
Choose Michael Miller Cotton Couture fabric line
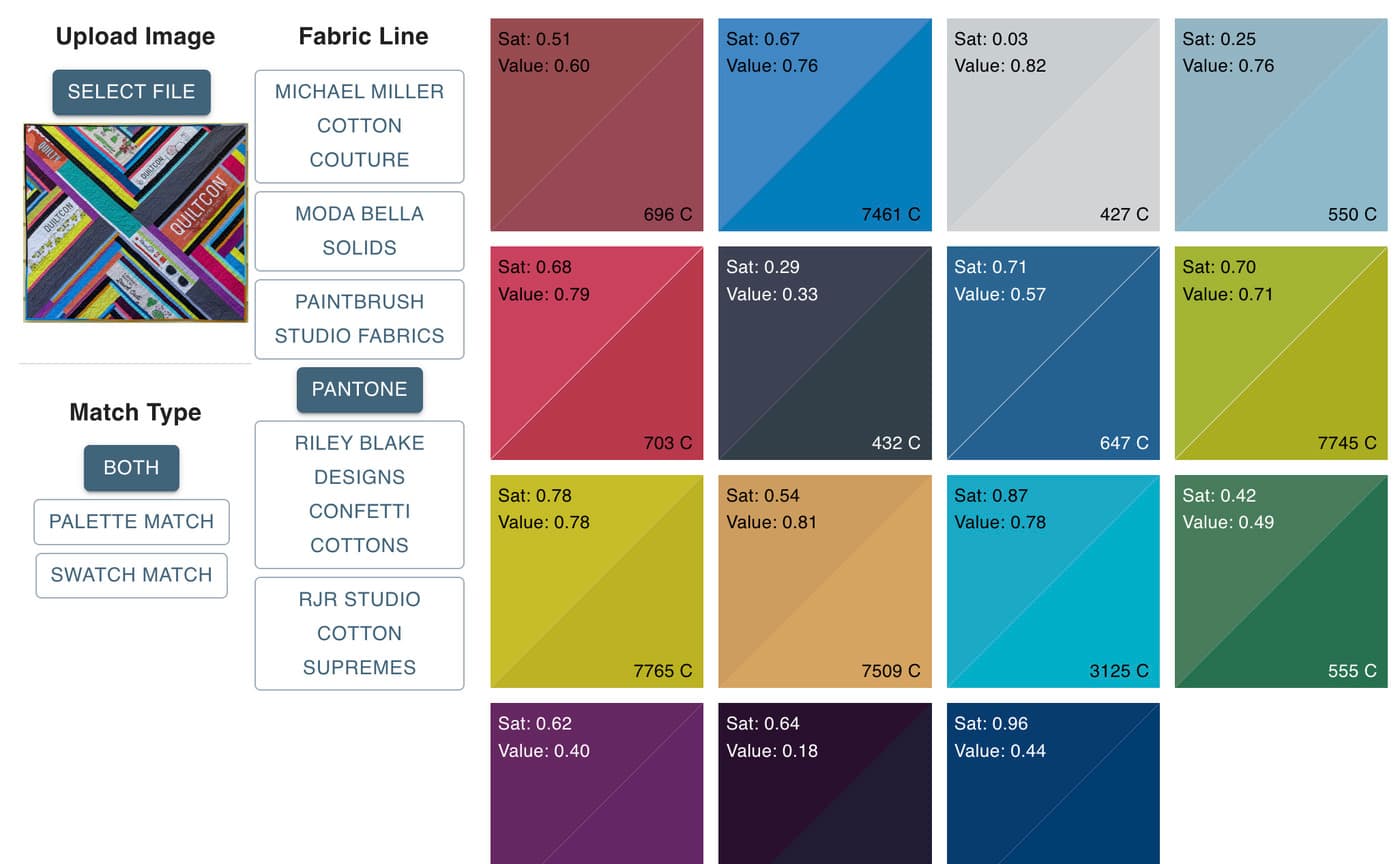359,126
